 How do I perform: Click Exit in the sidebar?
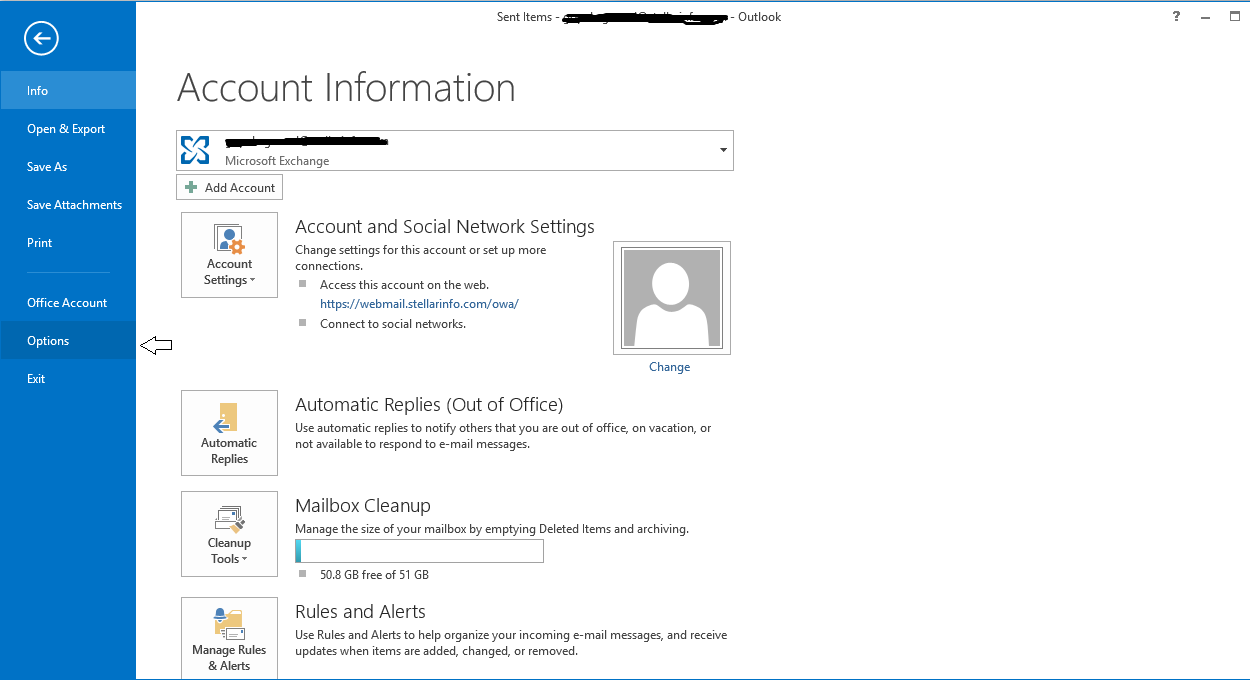click(68, 379)
